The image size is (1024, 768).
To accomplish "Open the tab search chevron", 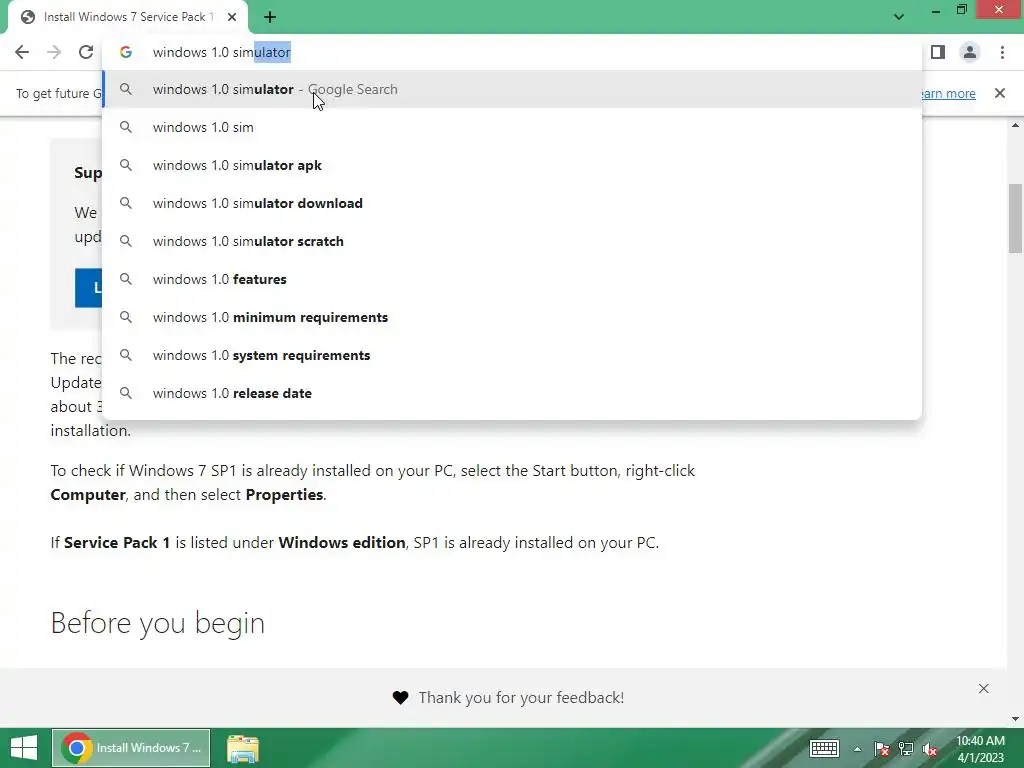I will tap(899, 17).
